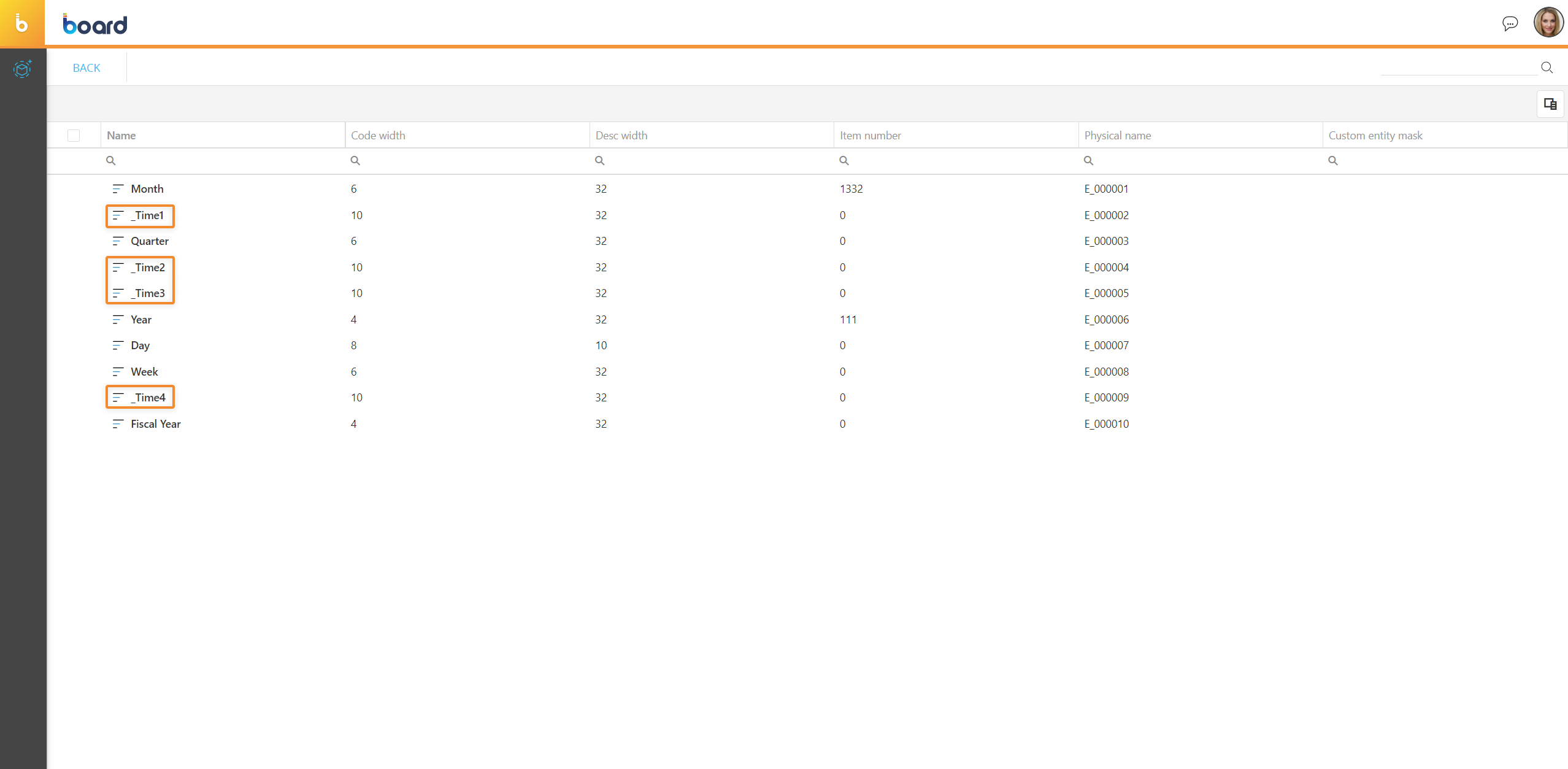Open the data model cube sidebar icon

[23, 68]
